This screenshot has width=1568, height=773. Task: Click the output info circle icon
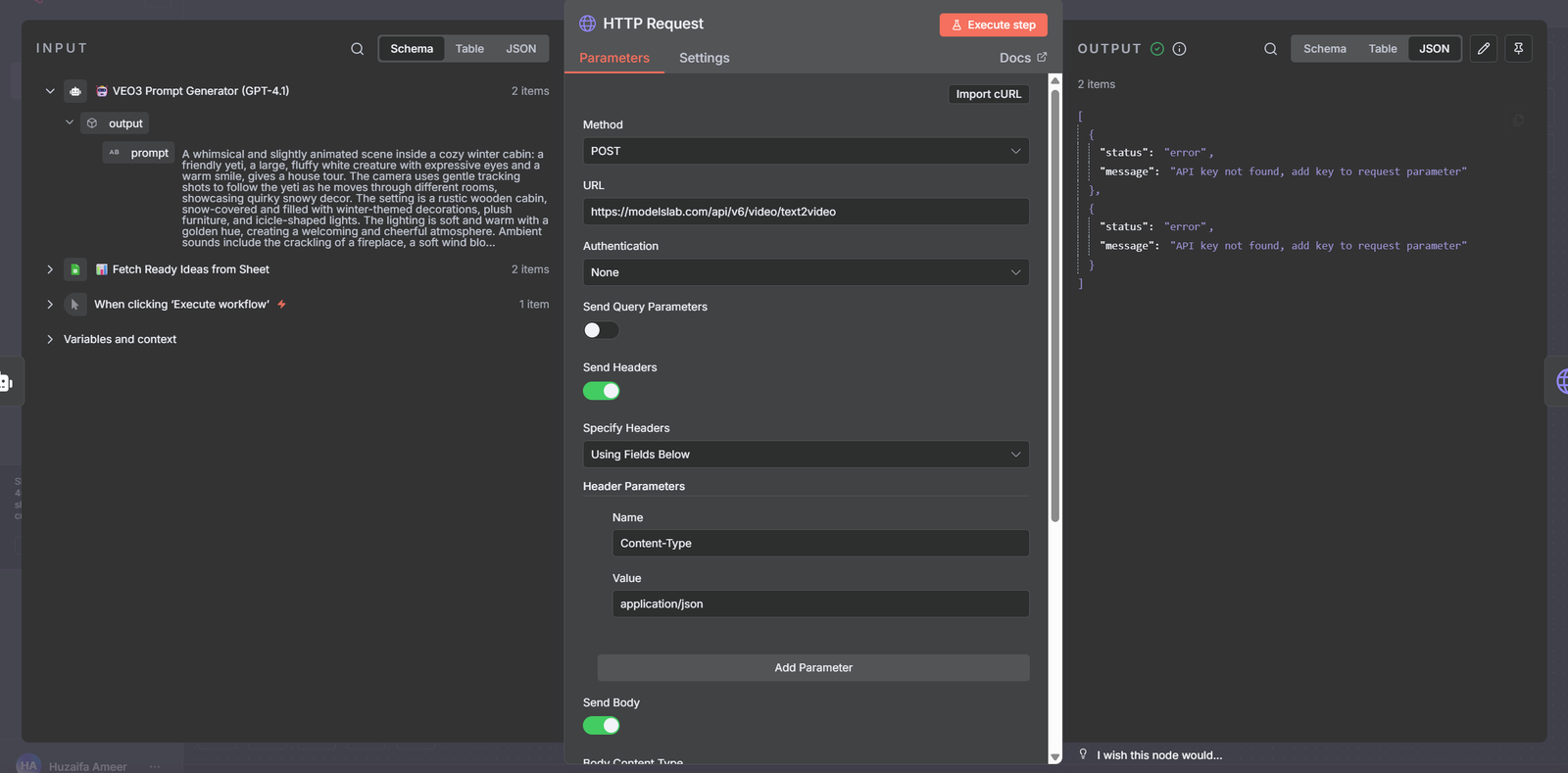click(x=1179, y=49)
